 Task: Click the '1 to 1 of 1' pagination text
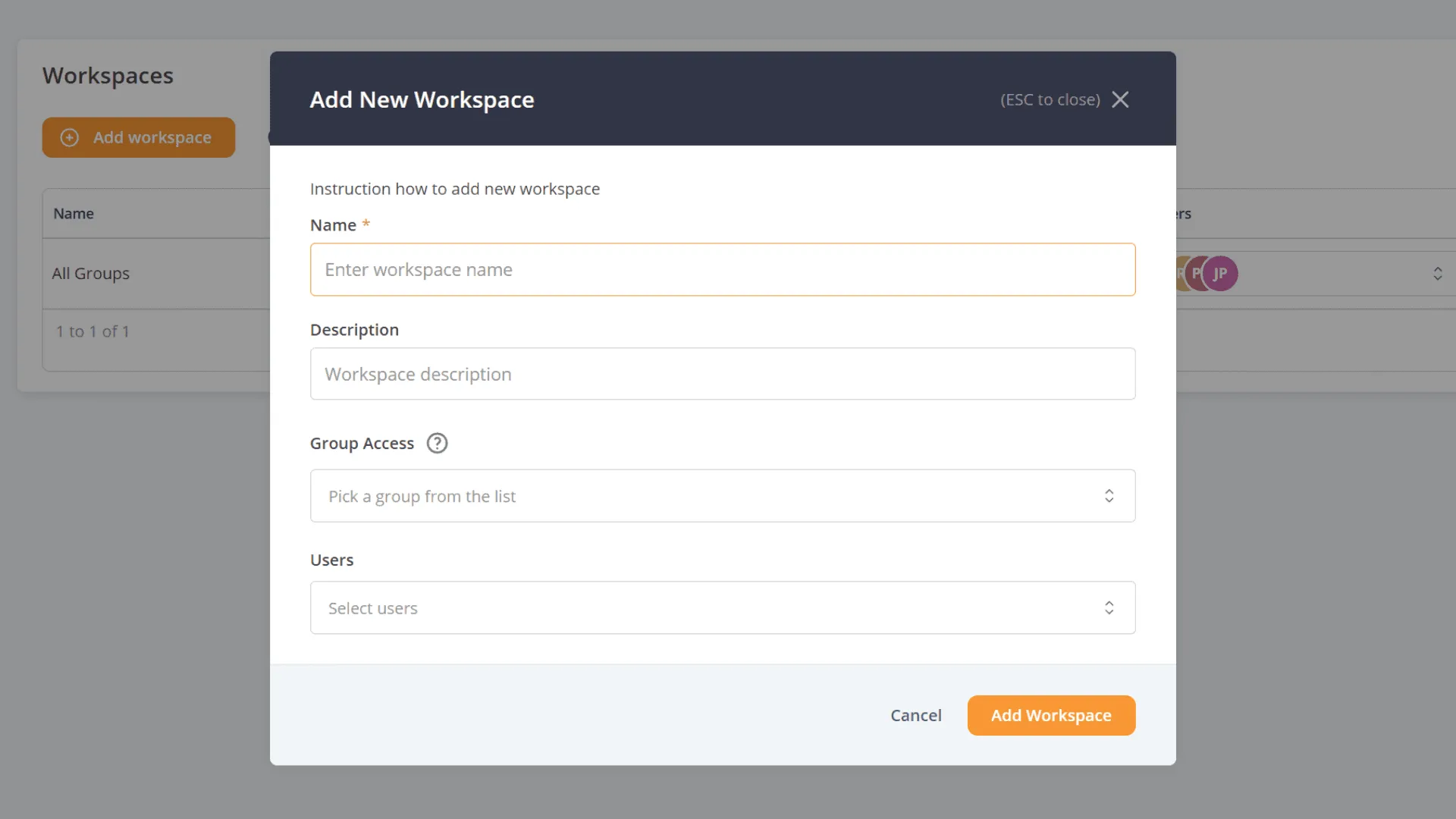[x=92, y=331]
